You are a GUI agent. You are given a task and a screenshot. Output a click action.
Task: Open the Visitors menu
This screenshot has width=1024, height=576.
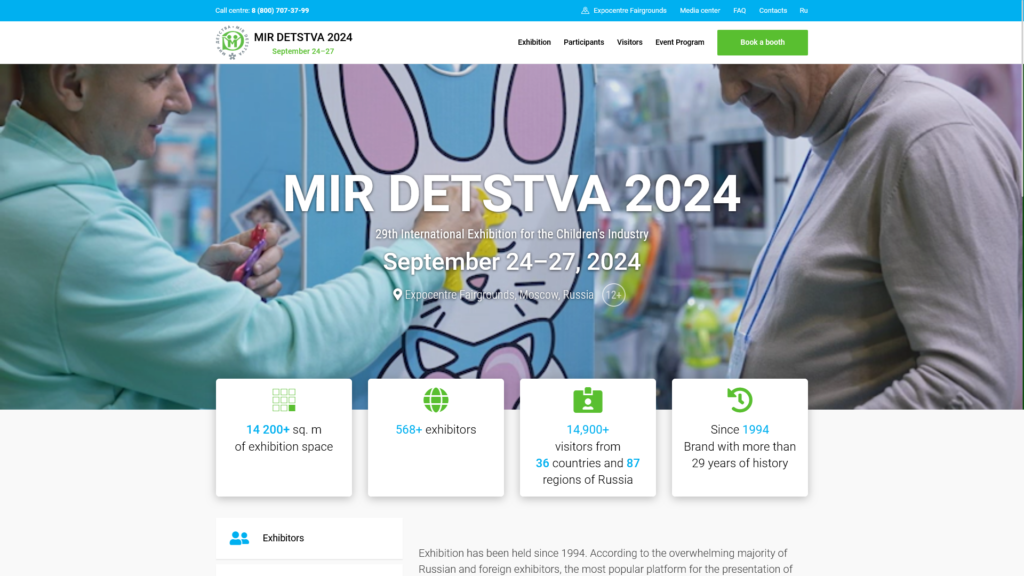pos(630,42)
